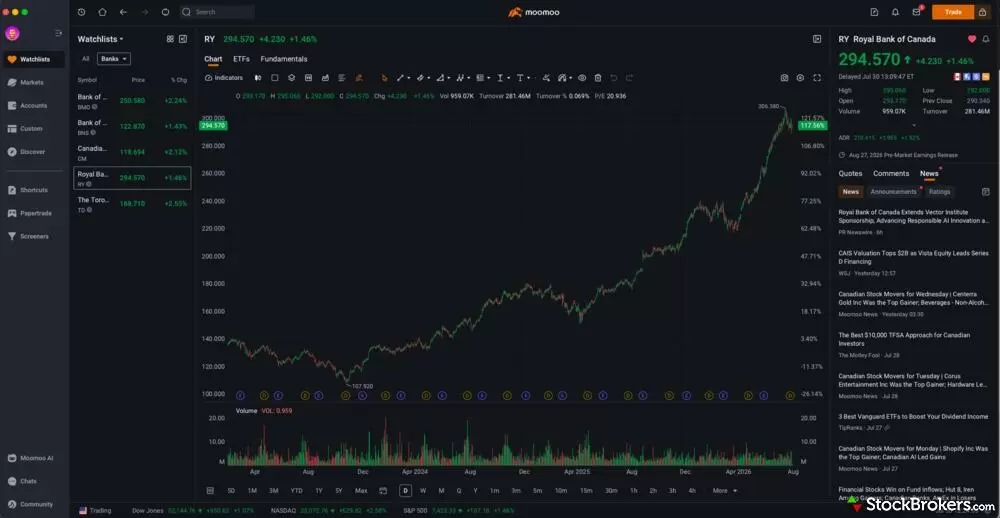Toggle drawings visibility eye icon

coord(582,78)
